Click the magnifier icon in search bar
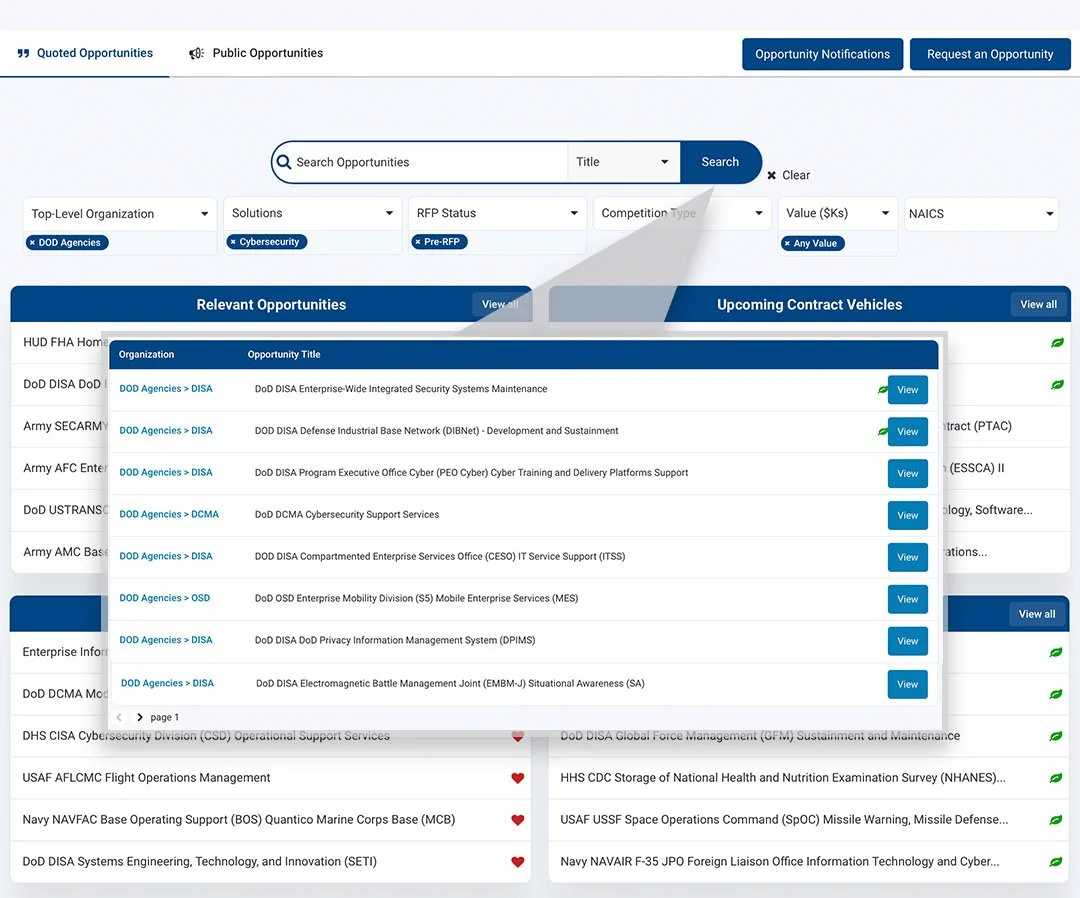The height and width of the screenshot is (898, 1080). click(283, 162)
